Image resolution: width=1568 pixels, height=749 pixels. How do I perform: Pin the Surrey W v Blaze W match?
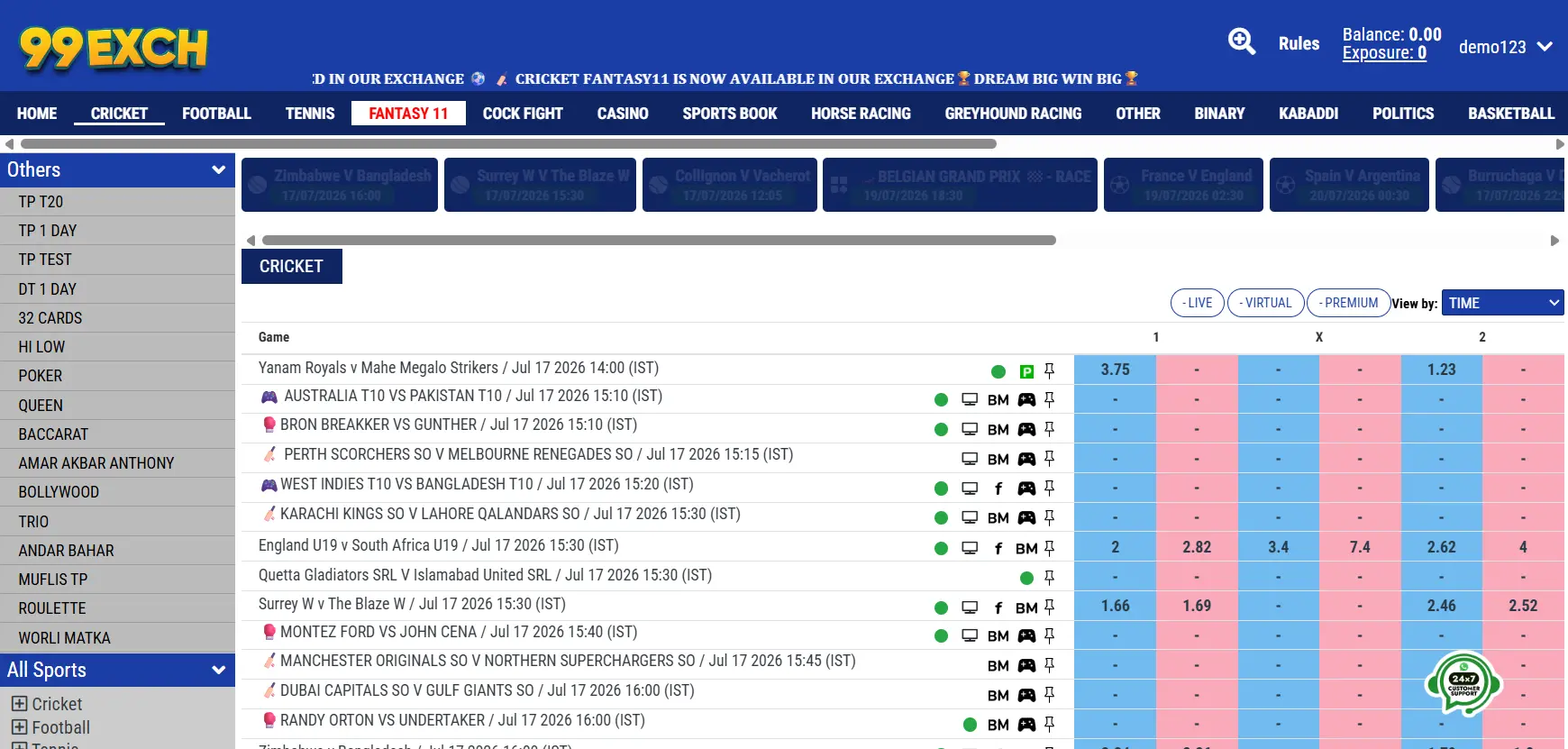[x=1049, y=607]
